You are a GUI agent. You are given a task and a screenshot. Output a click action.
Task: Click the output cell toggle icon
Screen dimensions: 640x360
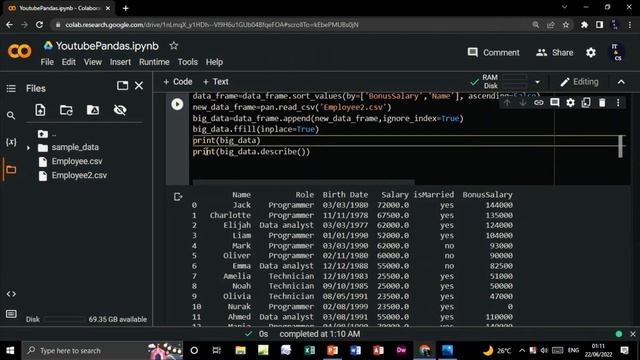[178, 197]
